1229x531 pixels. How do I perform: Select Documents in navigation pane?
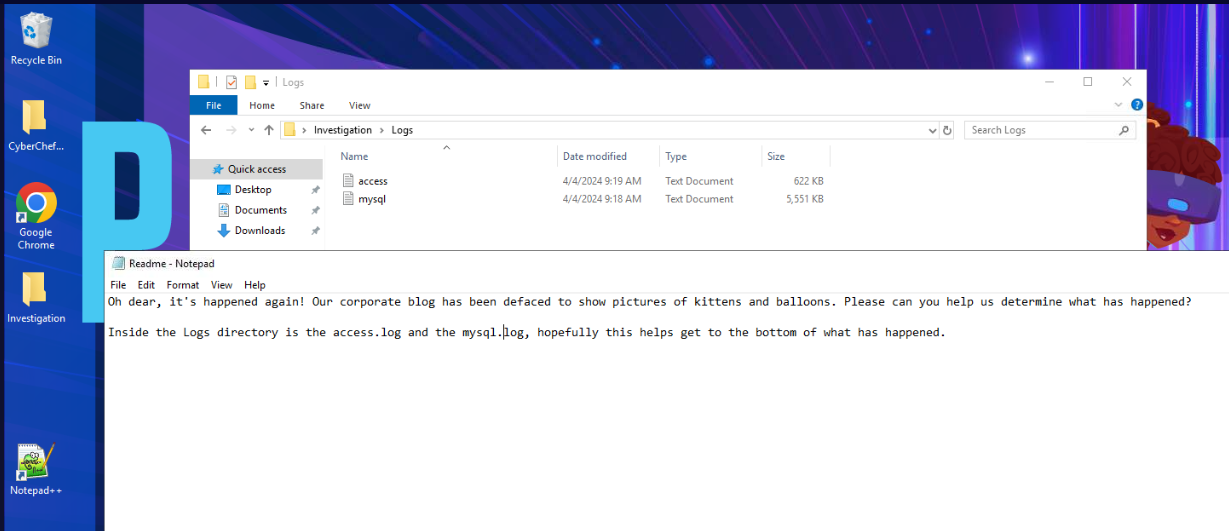pyautogui.click(x=261, y=210)
